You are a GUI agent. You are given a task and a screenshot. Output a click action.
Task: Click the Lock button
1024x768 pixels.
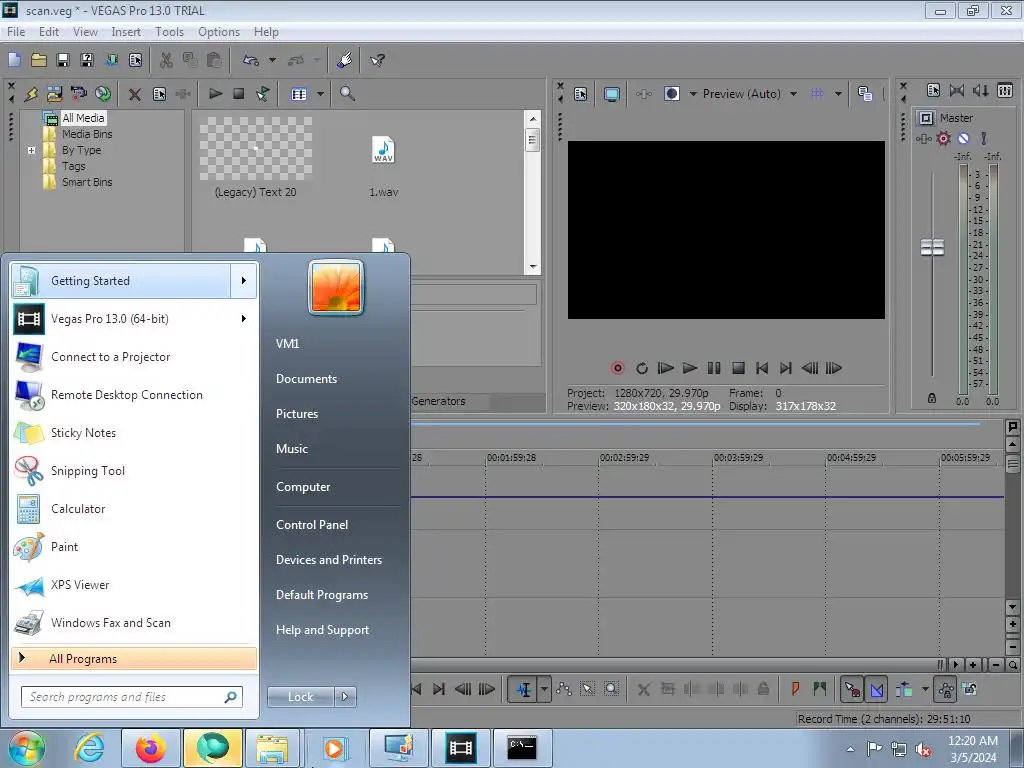point(300,697)
